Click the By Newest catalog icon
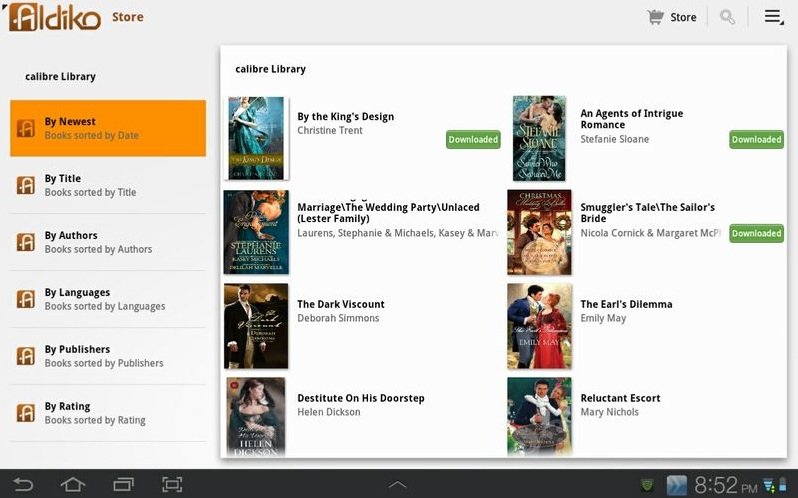Image resolution: width=798 pixels, height=498 pixels. 25,128
